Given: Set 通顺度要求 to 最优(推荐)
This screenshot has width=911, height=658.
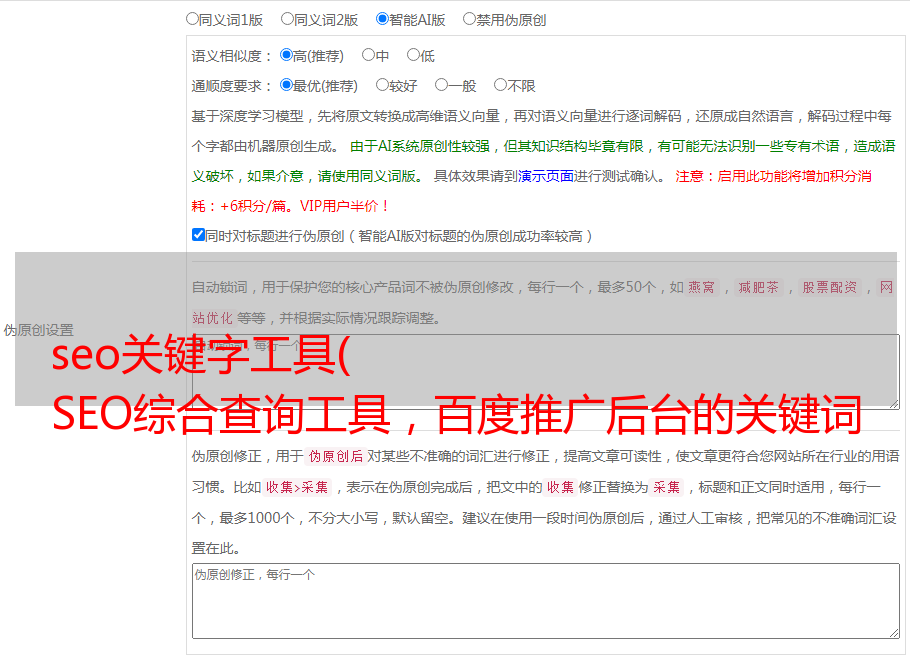Looking at the screenshot, I should pyautogui.click(x=286, y=85).
